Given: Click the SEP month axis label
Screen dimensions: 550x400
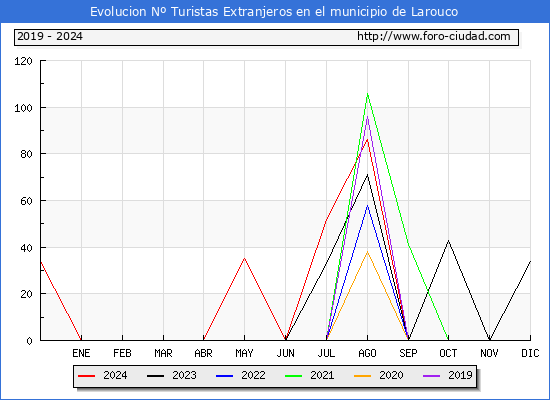Looking at the screenshot, I should point(408,353).
